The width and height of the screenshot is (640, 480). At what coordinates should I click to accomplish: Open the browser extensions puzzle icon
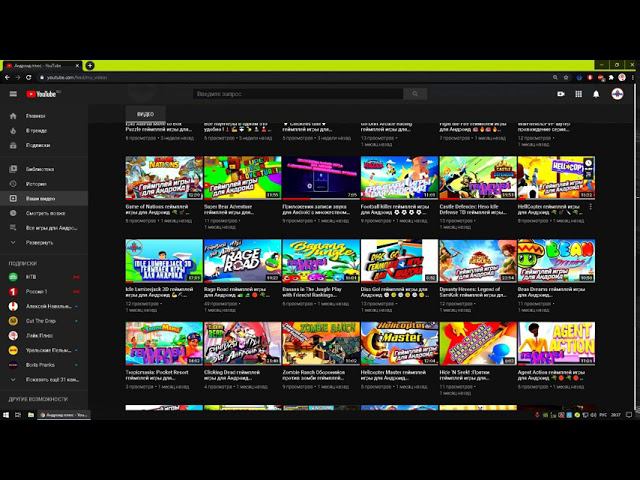[611, 77]
